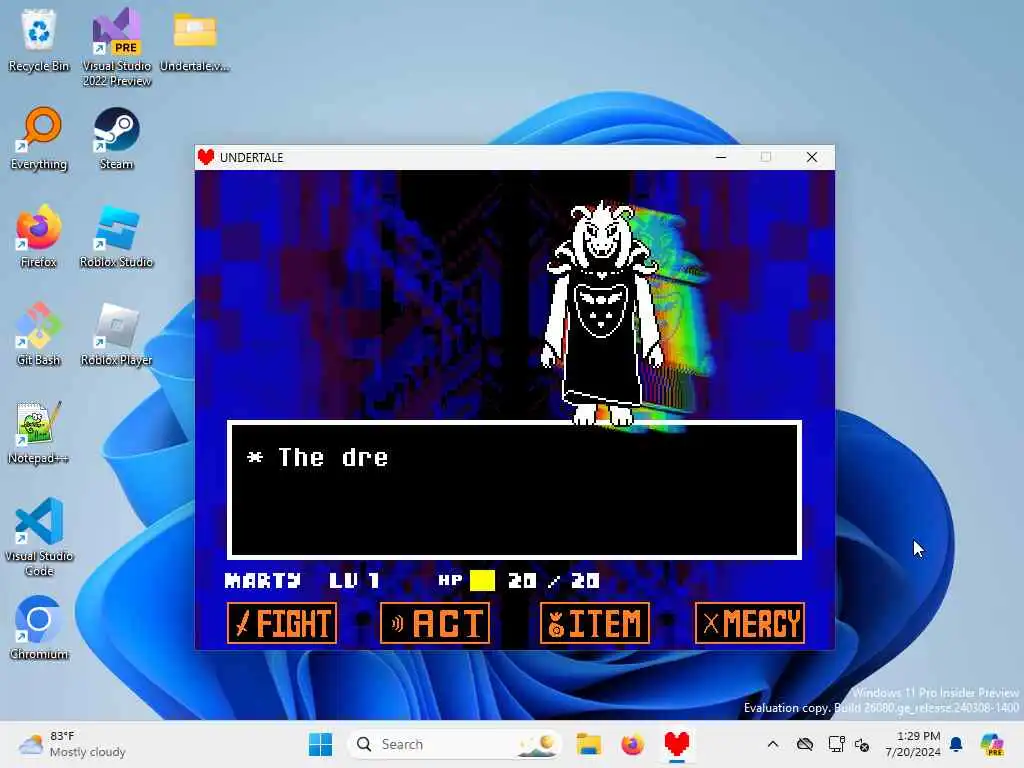Choose the MERCY battle option

[x=750, y=623]
